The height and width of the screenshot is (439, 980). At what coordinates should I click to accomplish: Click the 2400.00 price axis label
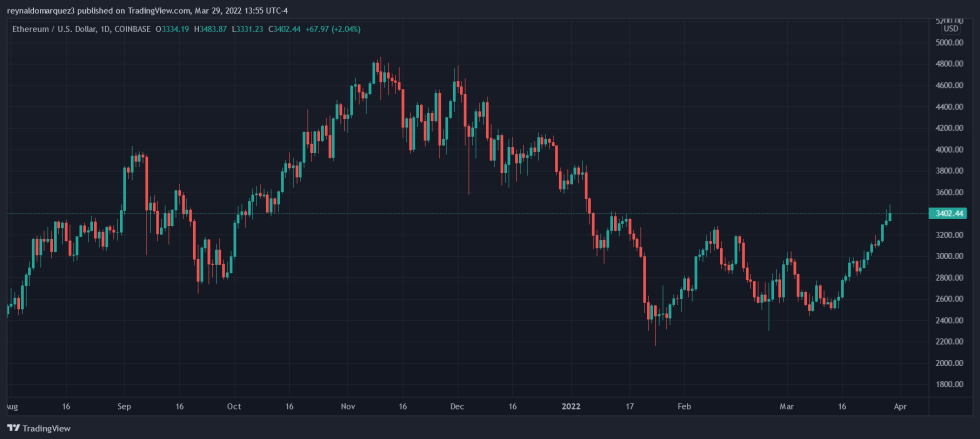pos(950,321)
